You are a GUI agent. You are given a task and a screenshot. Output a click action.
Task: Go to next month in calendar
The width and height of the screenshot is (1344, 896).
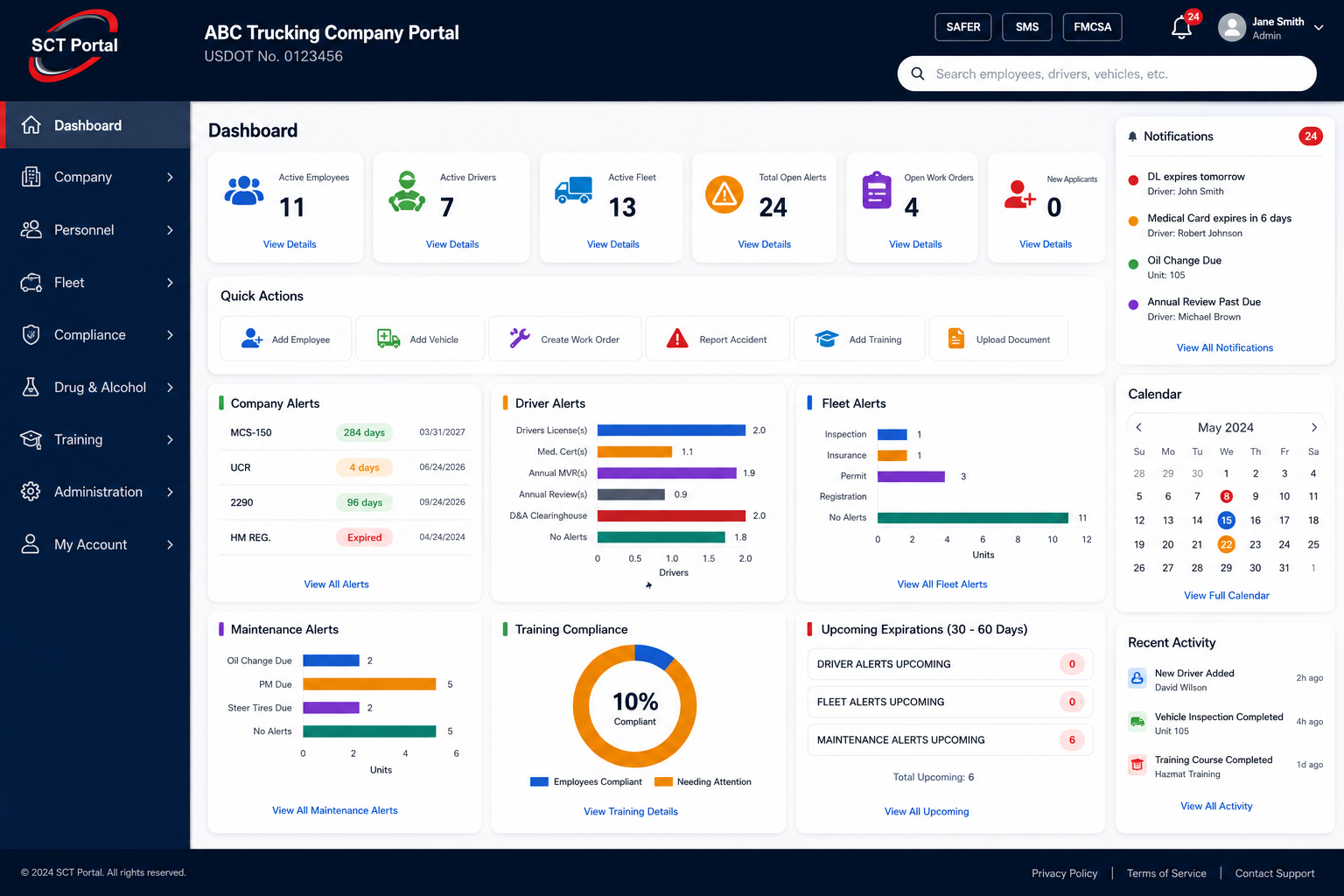[1313, 428]
